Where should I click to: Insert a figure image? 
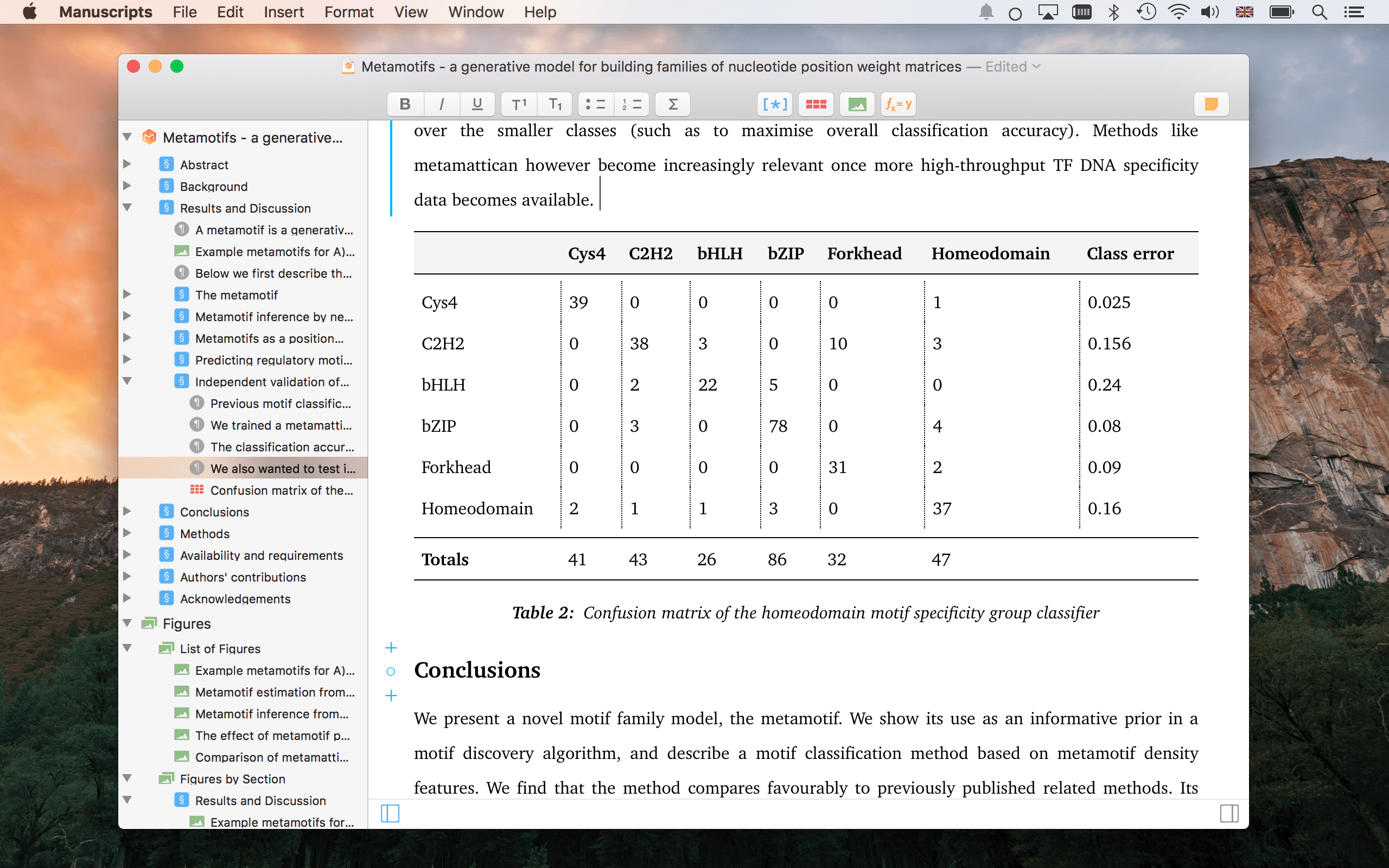[x=856, y=104]
